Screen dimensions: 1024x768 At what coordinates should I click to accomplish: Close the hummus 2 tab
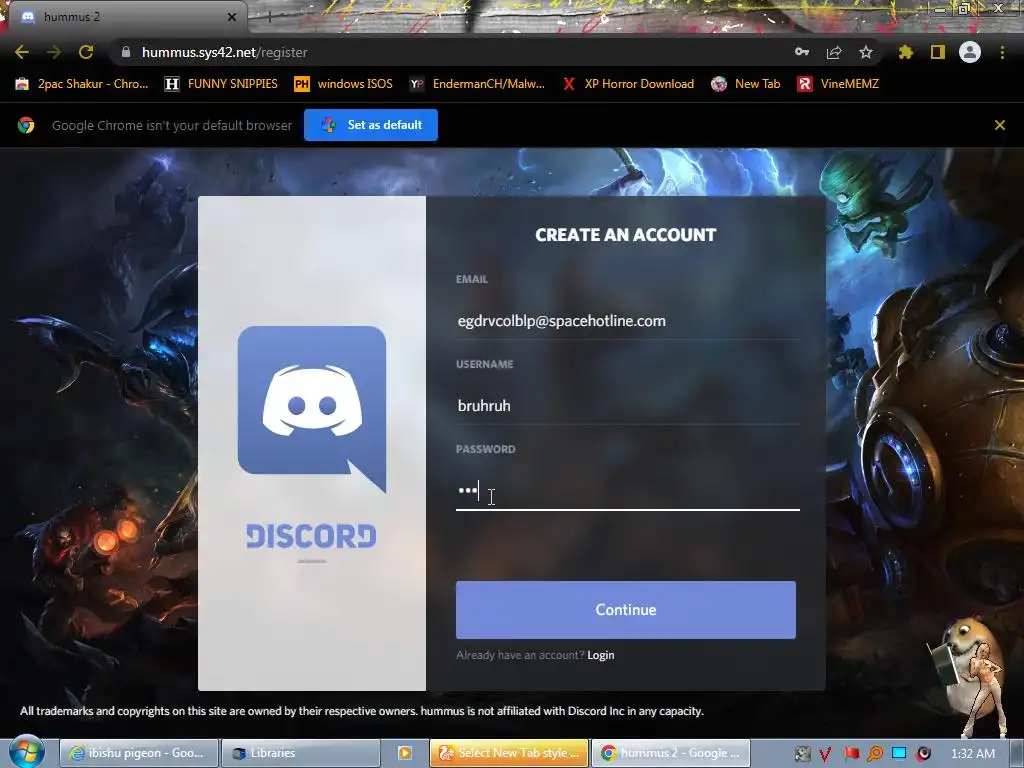(x=231, y=17)
